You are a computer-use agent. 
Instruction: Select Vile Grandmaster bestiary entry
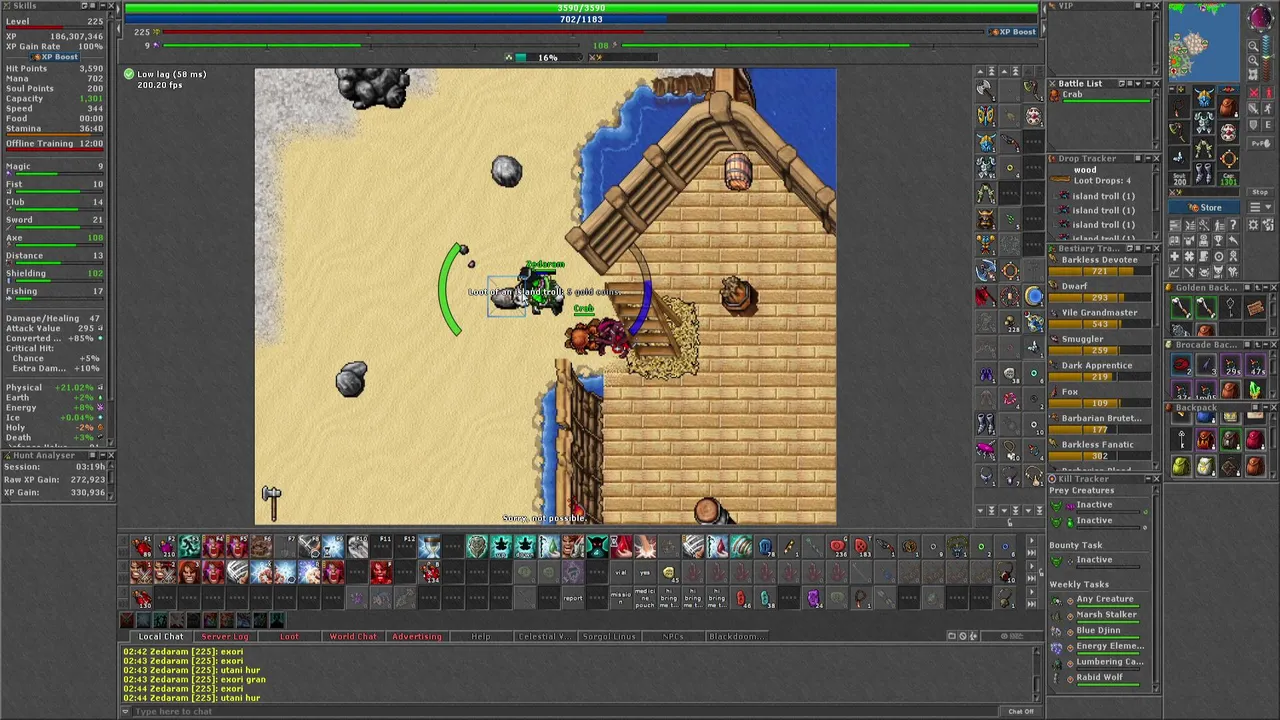(1100, 319)
